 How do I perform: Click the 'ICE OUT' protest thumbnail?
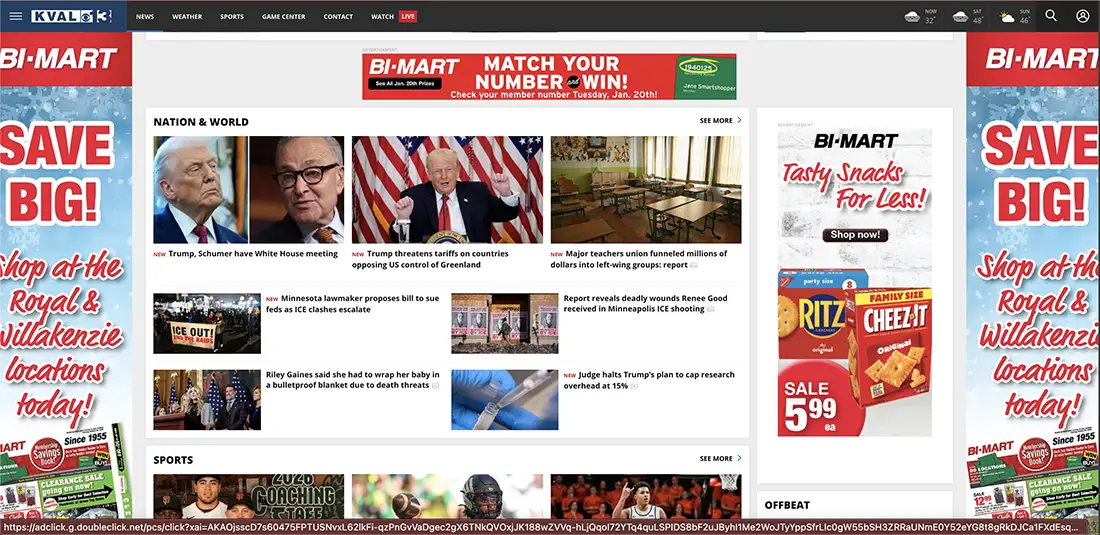click(207, 323)
